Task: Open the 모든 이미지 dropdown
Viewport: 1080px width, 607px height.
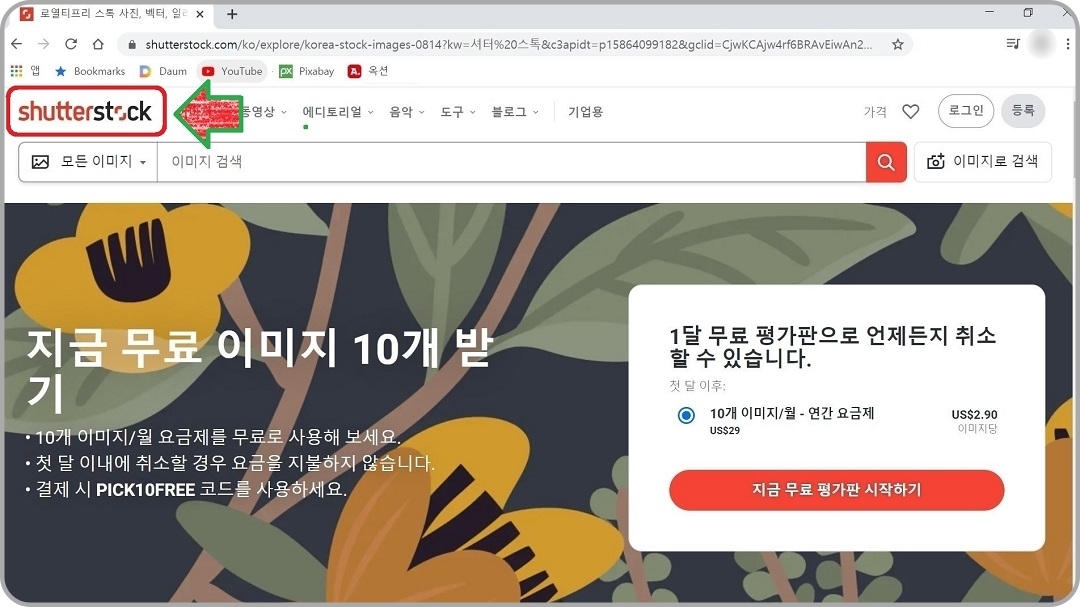Action: tap(98, 162)
